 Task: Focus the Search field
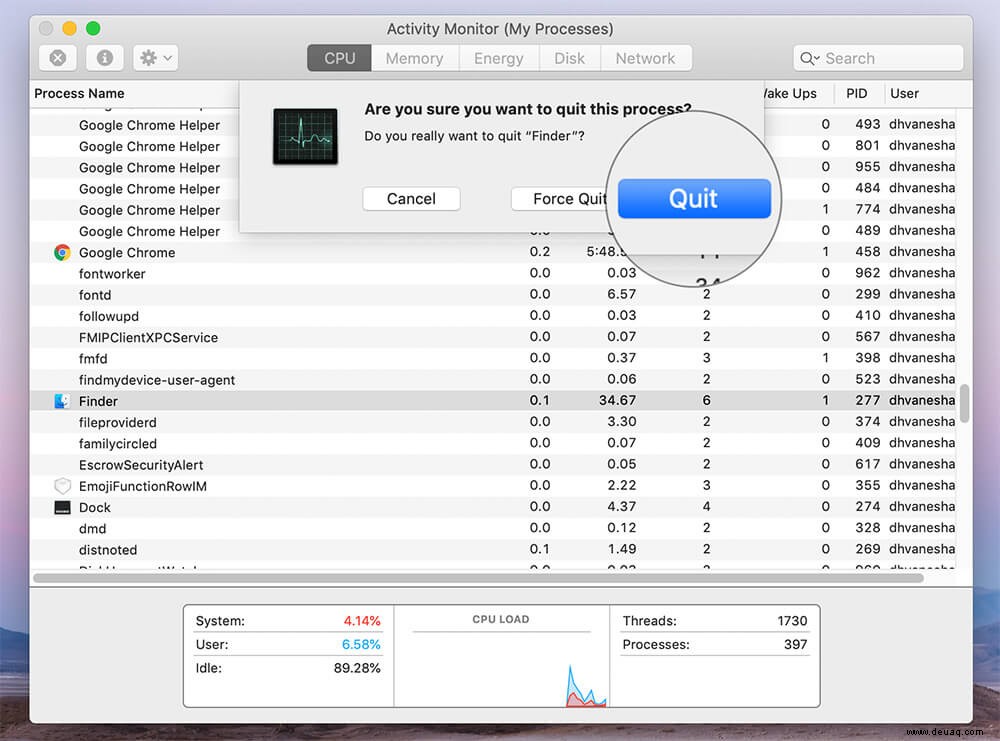pos(878,58)
